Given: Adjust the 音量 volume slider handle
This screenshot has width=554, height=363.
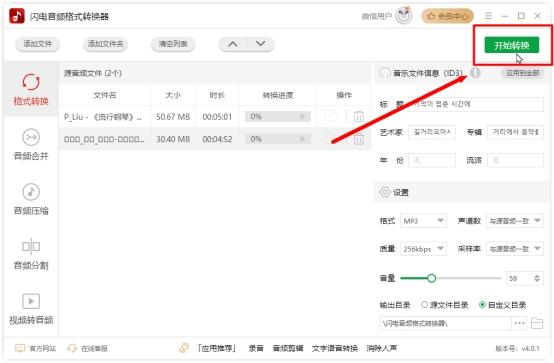Looking at the screenshot, I should pyautogui.click(x=431, y=278).
